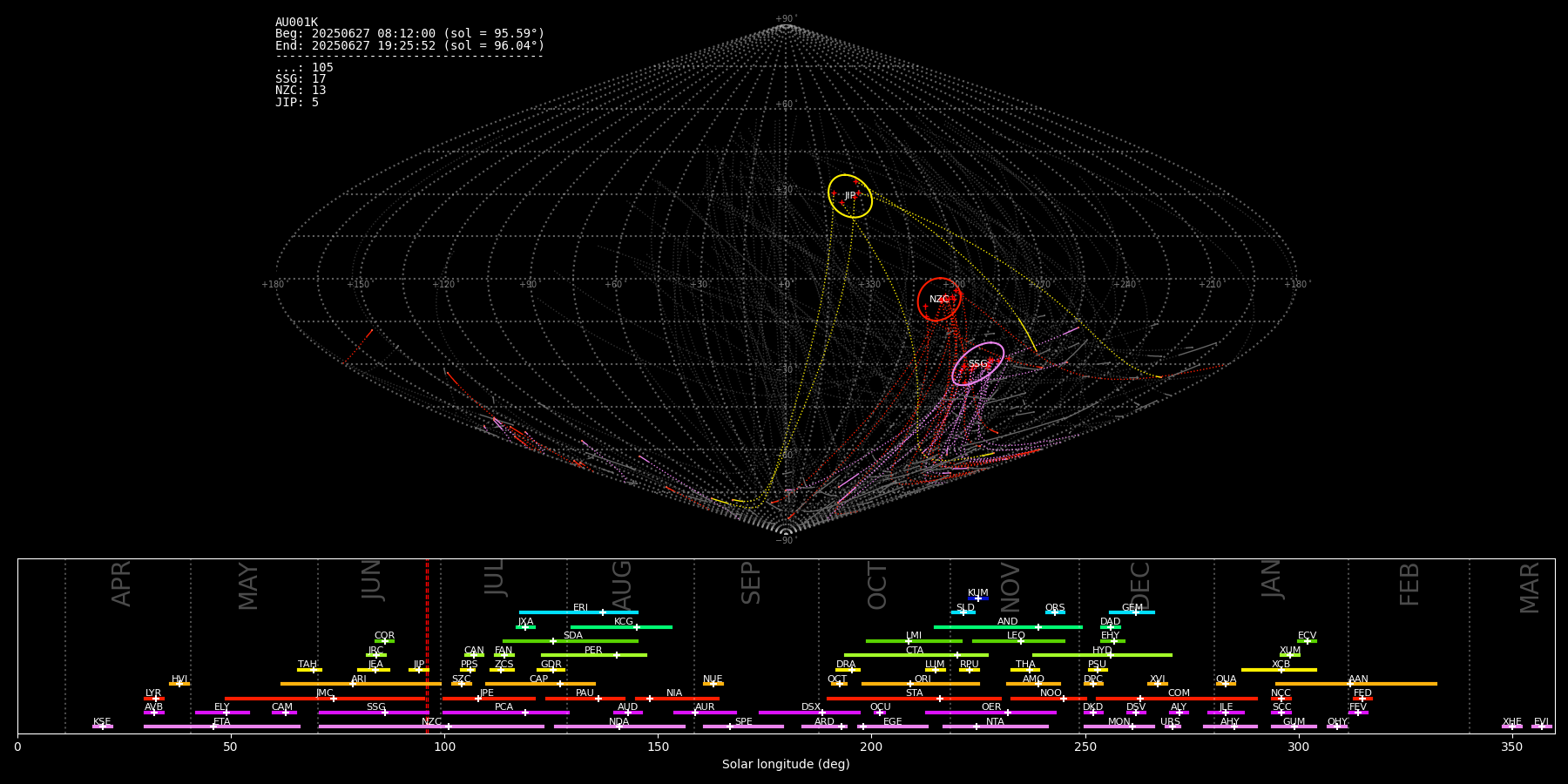Click the +150 longitude label on sky map
Viewport: 1568px width, 784px height.
tap(358, 285)
